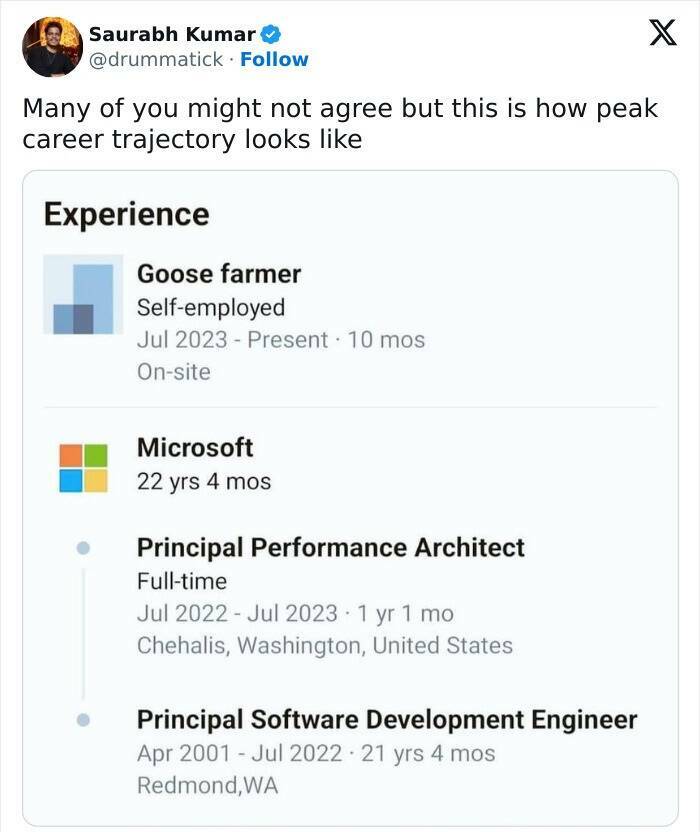
Task: Select the tweet text about peak career trajectory
Action: [339, 124]
